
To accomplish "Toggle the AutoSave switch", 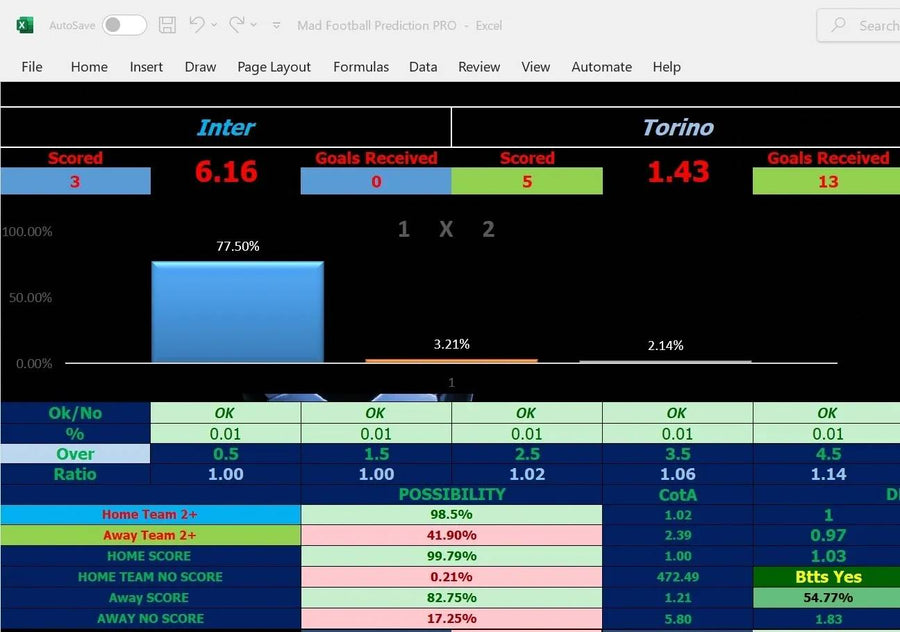I will [124, 25].
